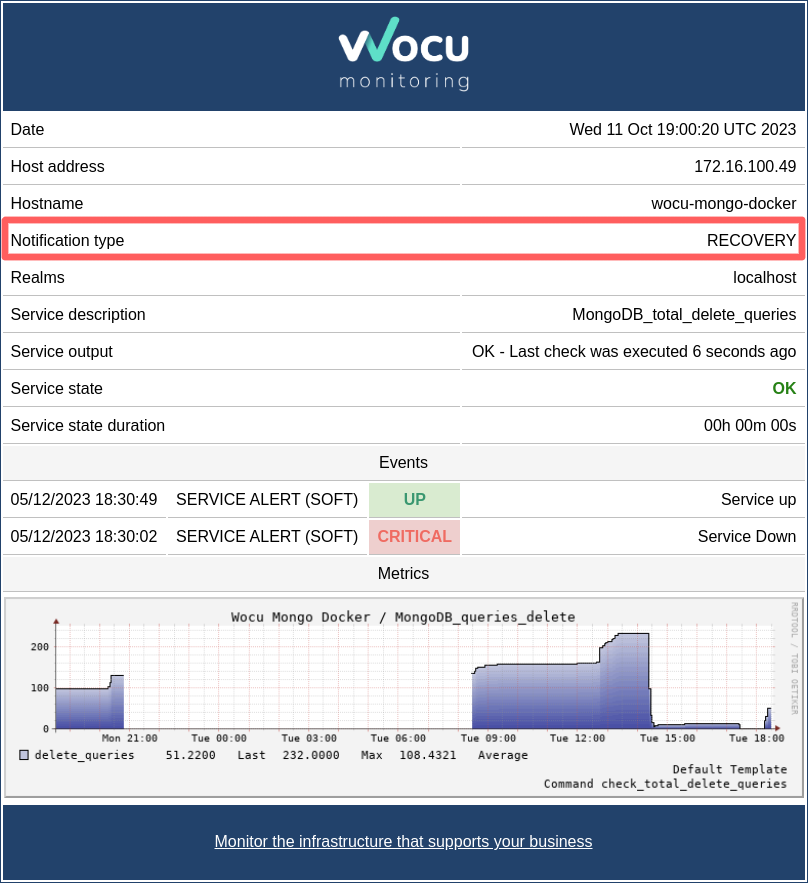Click the Max value 232.0000 in the graph legend

tap(311, 755)
